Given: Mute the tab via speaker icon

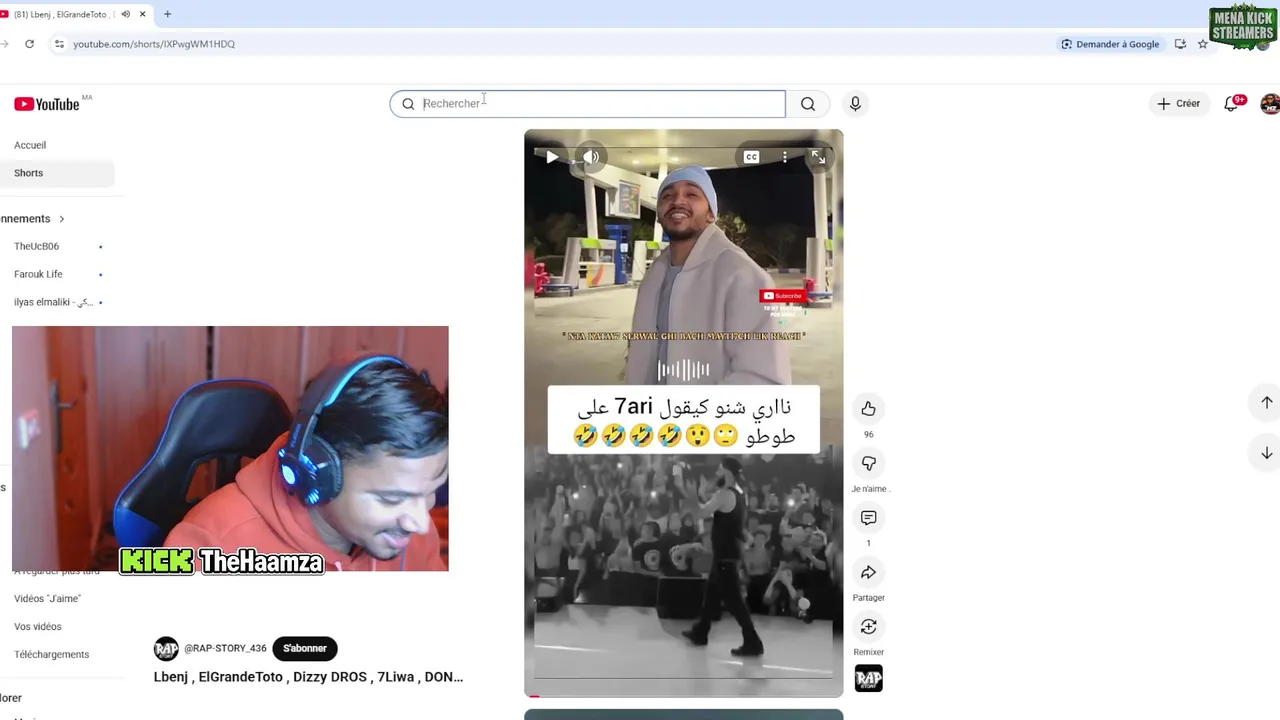Looking at the screenshot, I should click(125, 14).
